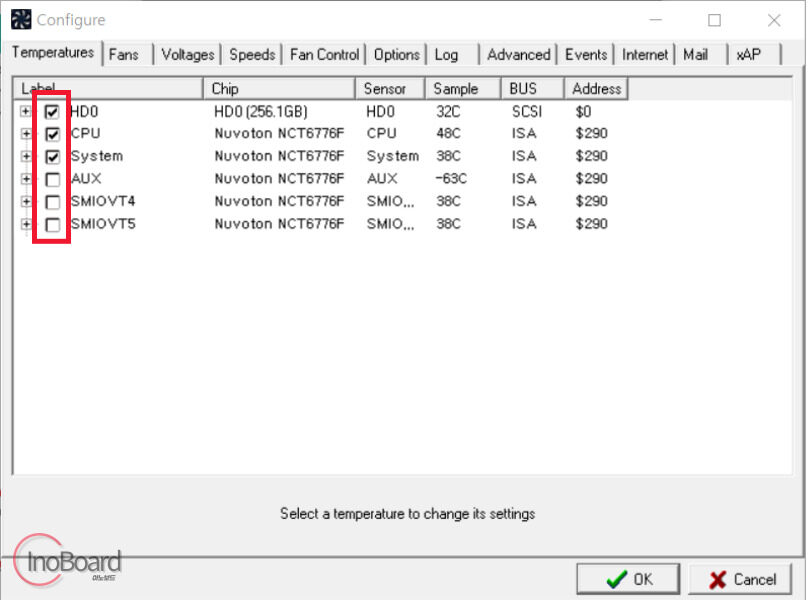Enable the SMIOVT4 temperature checkbox
The height and width of the screenshot is (600, 810).
coord(52,202)
